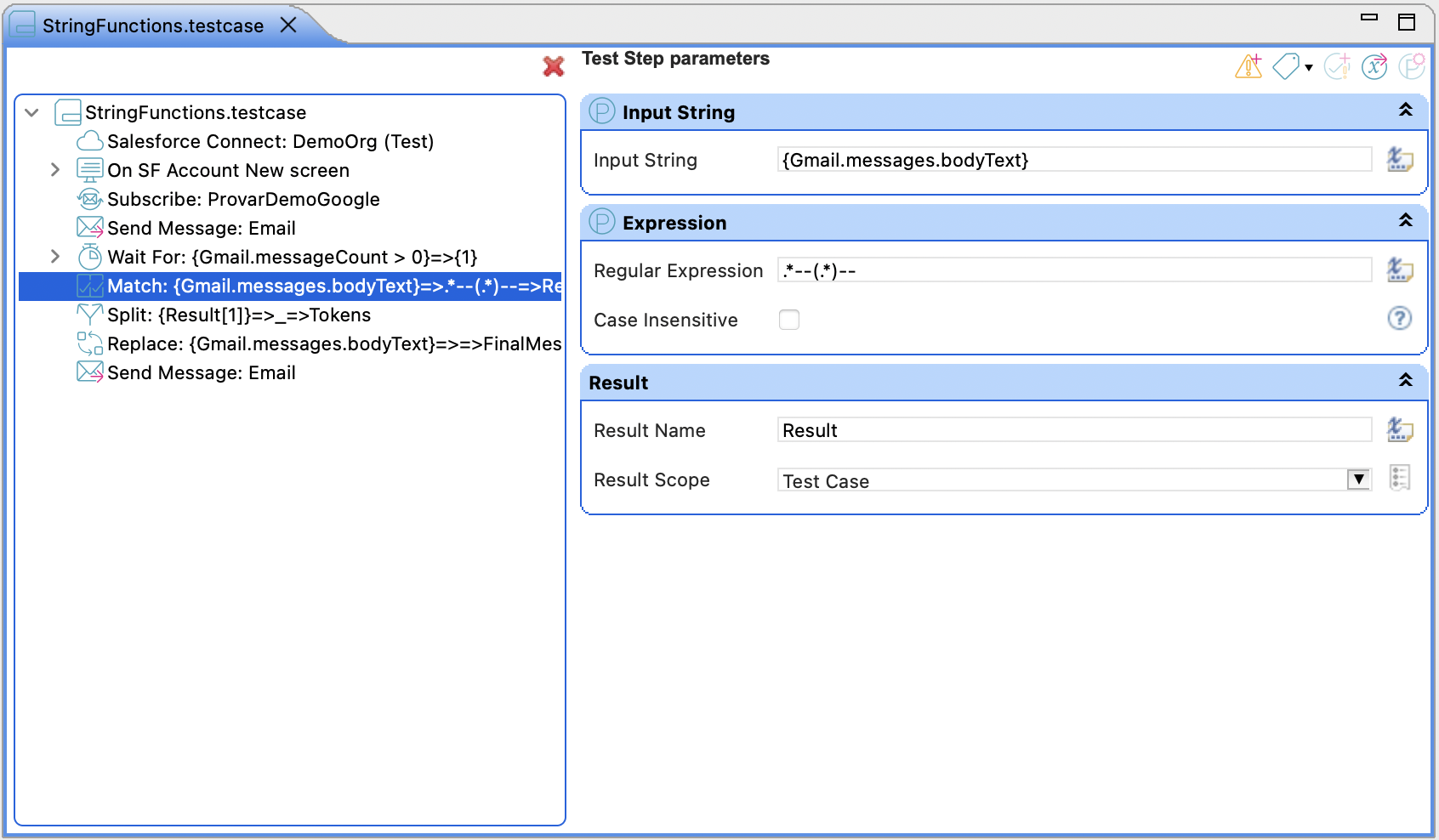Collapse the Input String section
This screenshot has height=840, width=1439.
tap(1406, 111)
